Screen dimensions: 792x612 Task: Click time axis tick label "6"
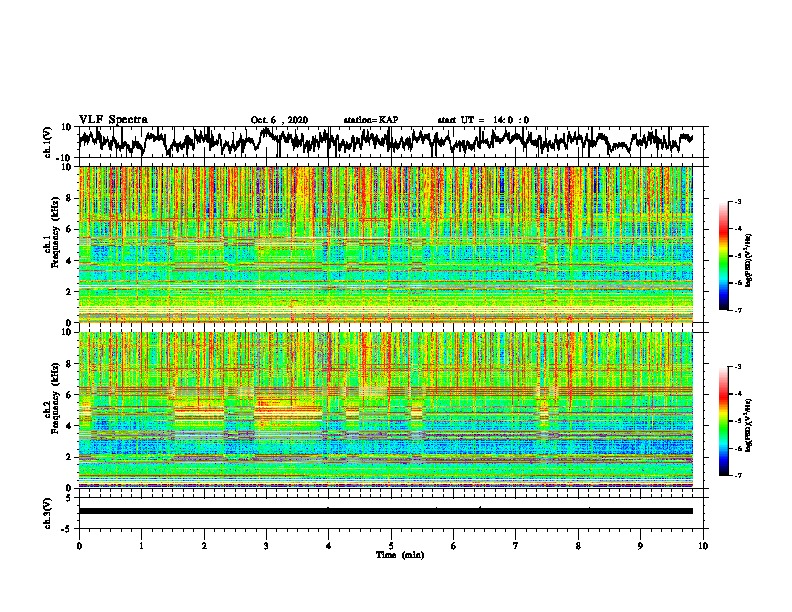pyautogui.click(x=454, y=546)
